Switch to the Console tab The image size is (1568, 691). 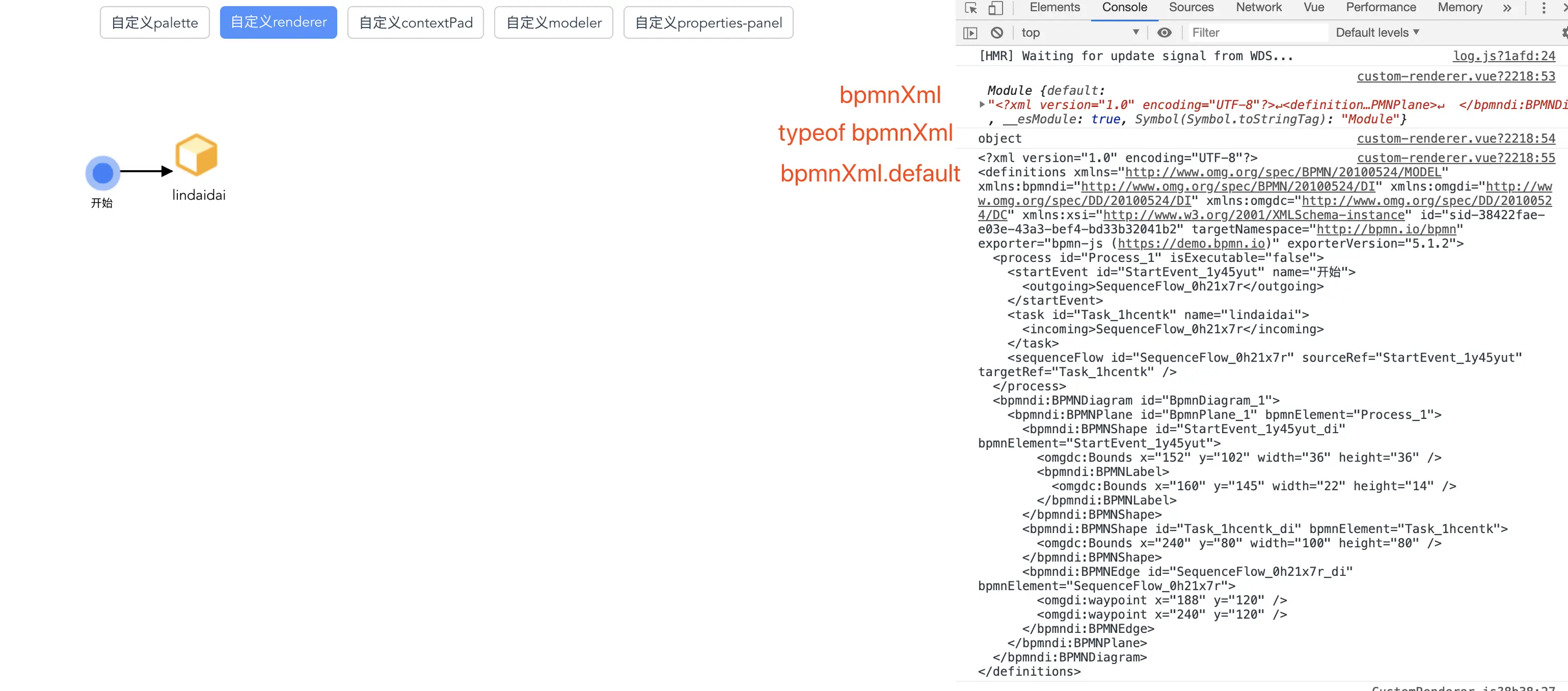coord(1124,8)
